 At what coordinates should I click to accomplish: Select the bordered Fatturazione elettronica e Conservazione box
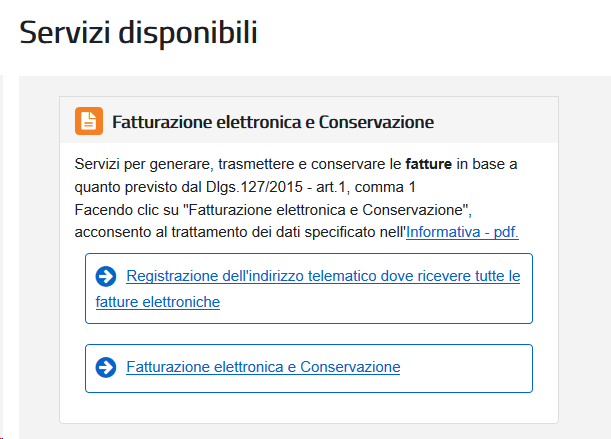pos(309,368)
